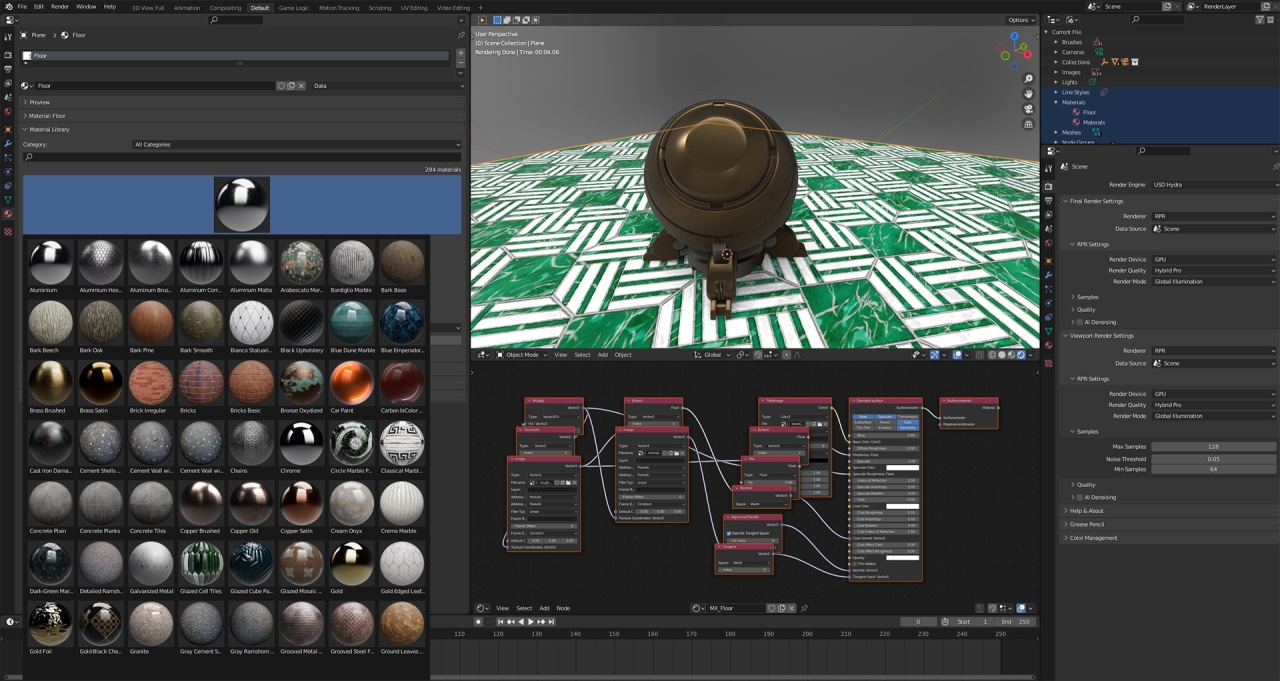Click the white color swatch in Standard Surface node
This screenshot has height=681, width=1280.
coord(900,468)
